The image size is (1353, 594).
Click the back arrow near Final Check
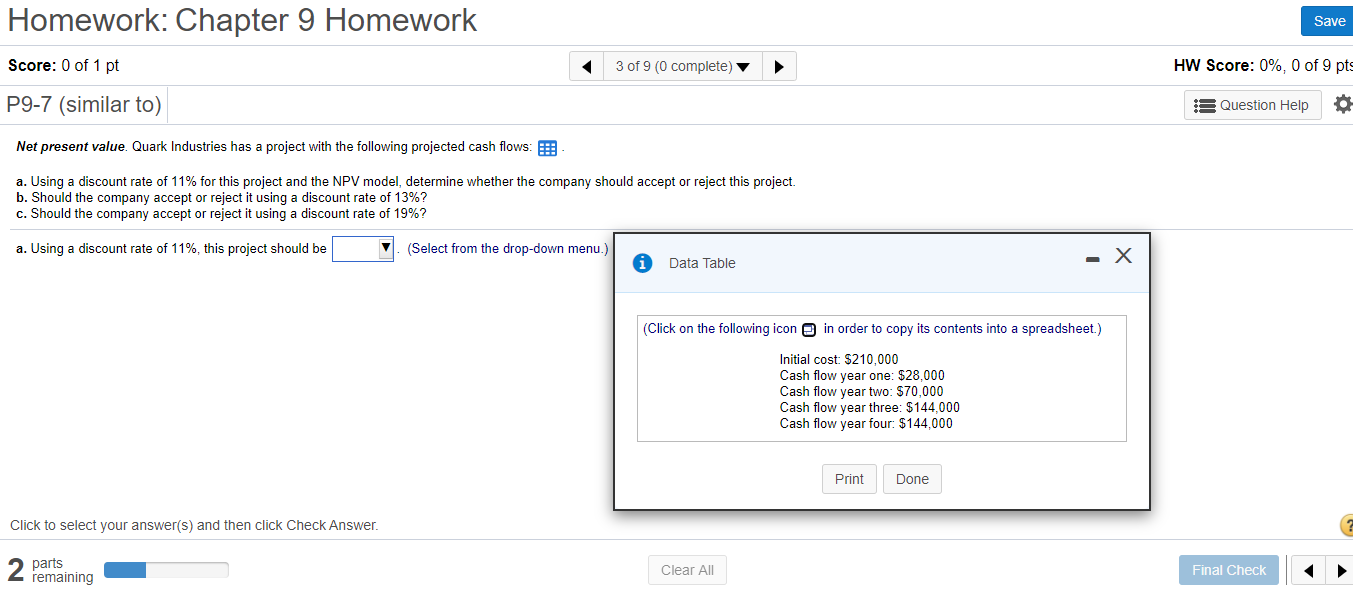point(1308,570)
